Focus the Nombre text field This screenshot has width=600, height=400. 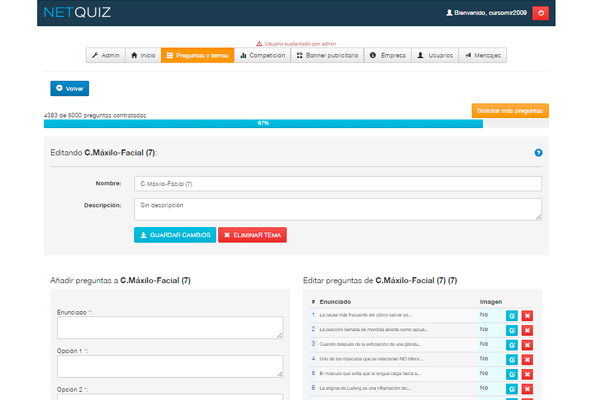tap(337, 184)
